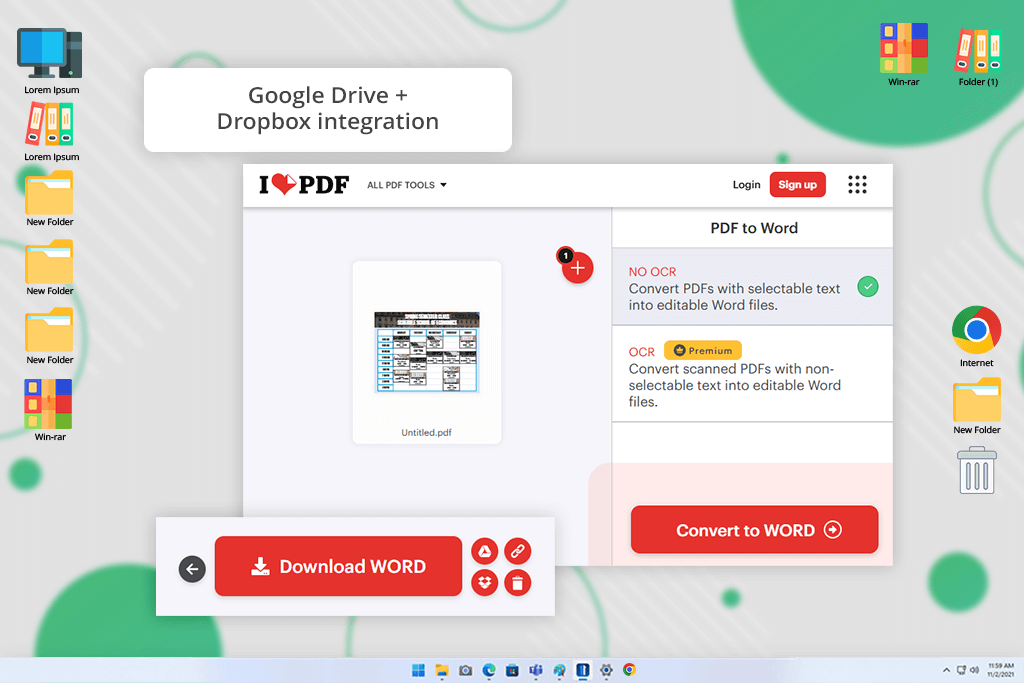Launch Microsoft Edge from taskbar
1024x683 pixels.
489,670
